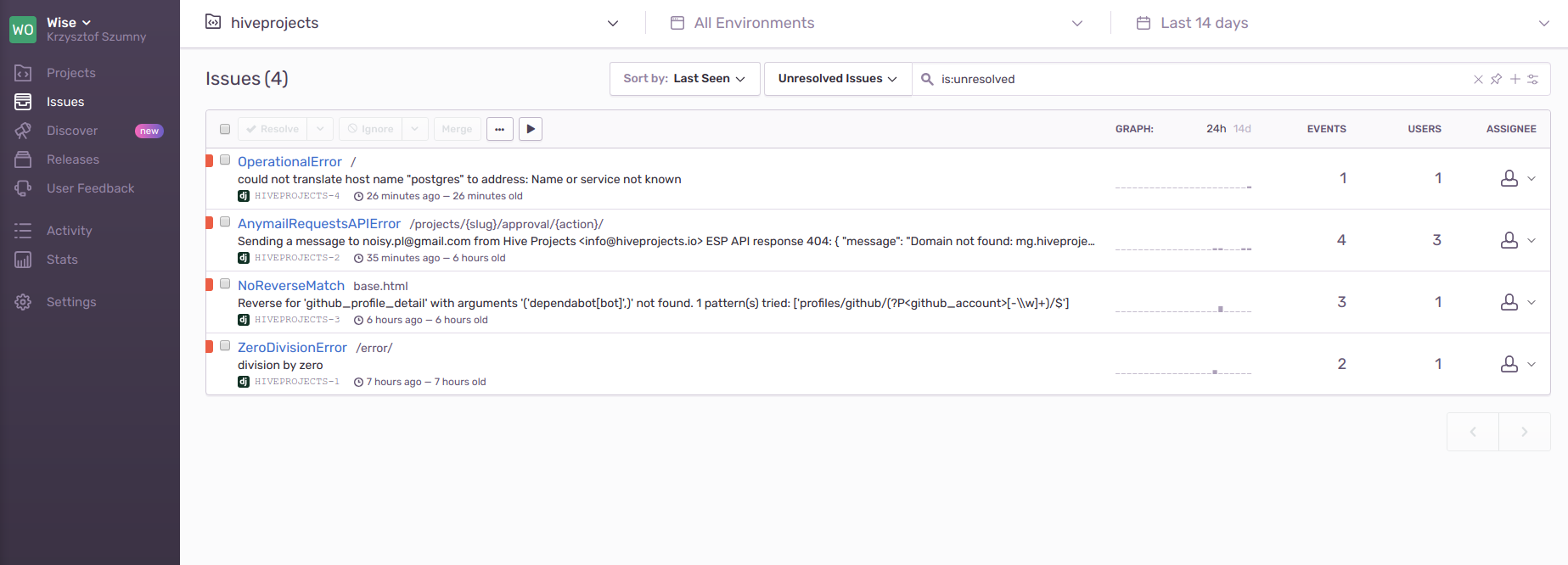Open the OperationalError issue link

click(289, 161)
